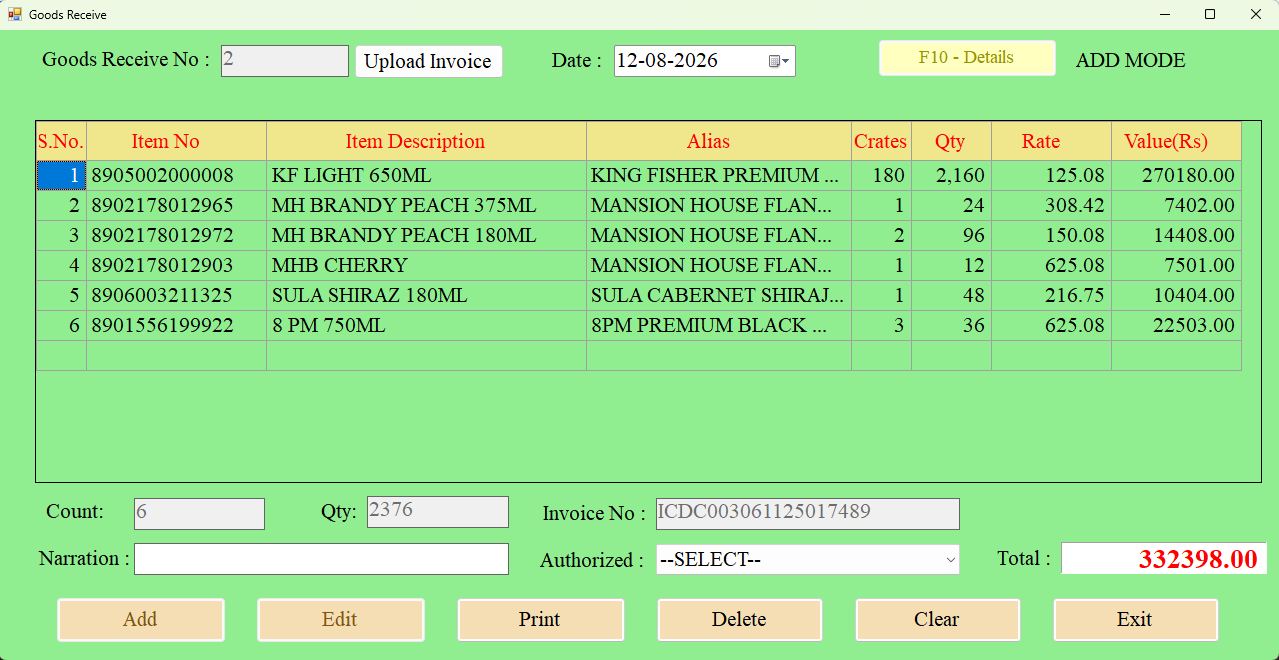Click SULA CABERNET SHIRAJ alias cell
The height and width of the screenshot is (660, 1279).
[x=718, y=296]
